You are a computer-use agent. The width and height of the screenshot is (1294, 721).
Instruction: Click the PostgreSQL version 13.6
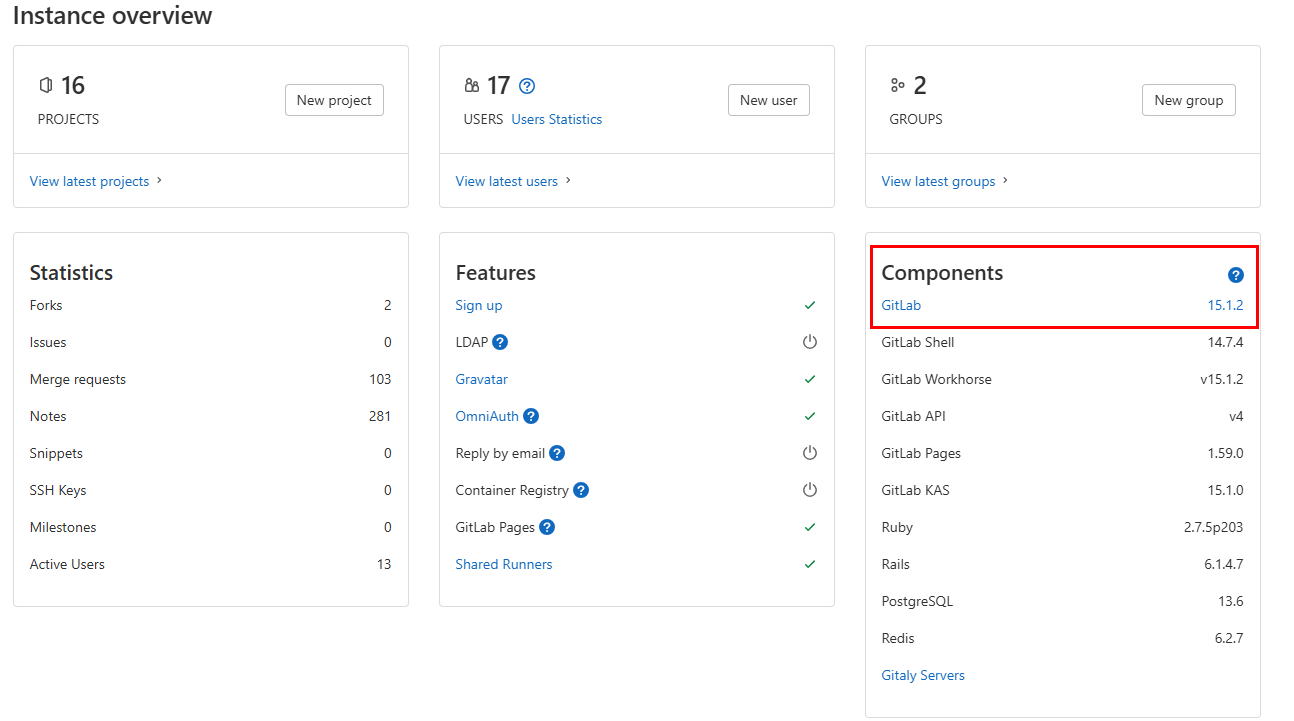tap(1232, 601)
